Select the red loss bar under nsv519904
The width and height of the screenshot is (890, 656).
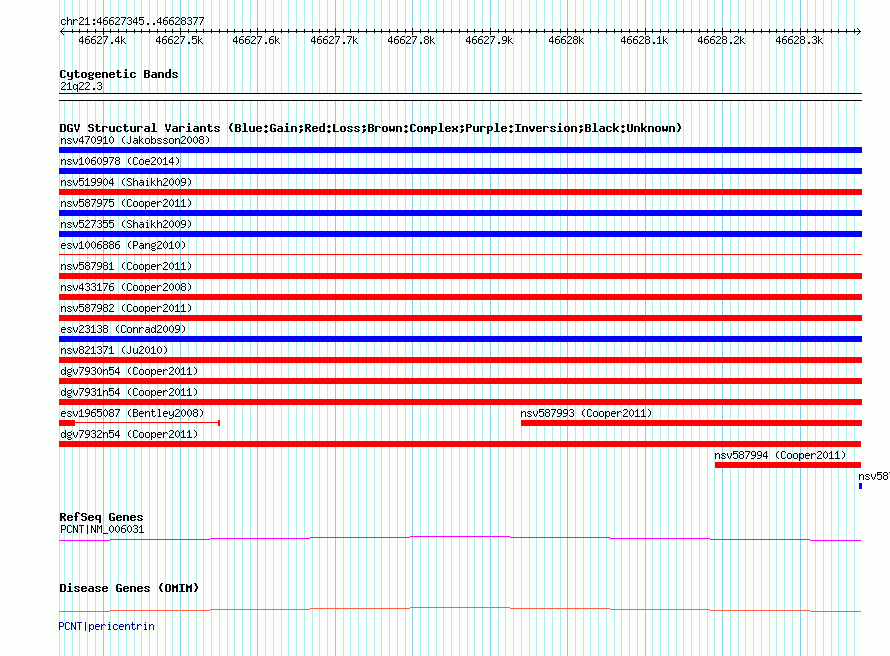(460, 192)
